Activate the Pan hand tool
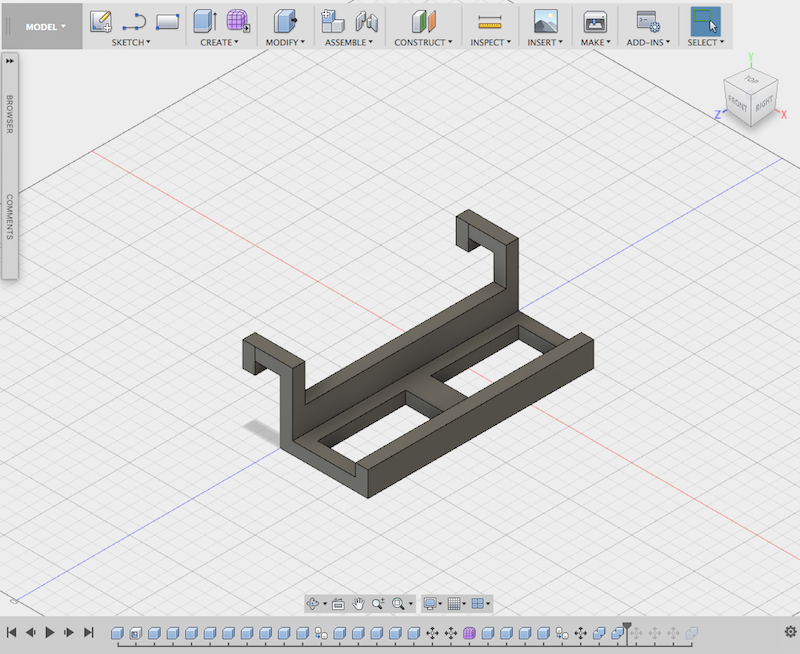This screenshot has height=654, width=800. (358, 604)
